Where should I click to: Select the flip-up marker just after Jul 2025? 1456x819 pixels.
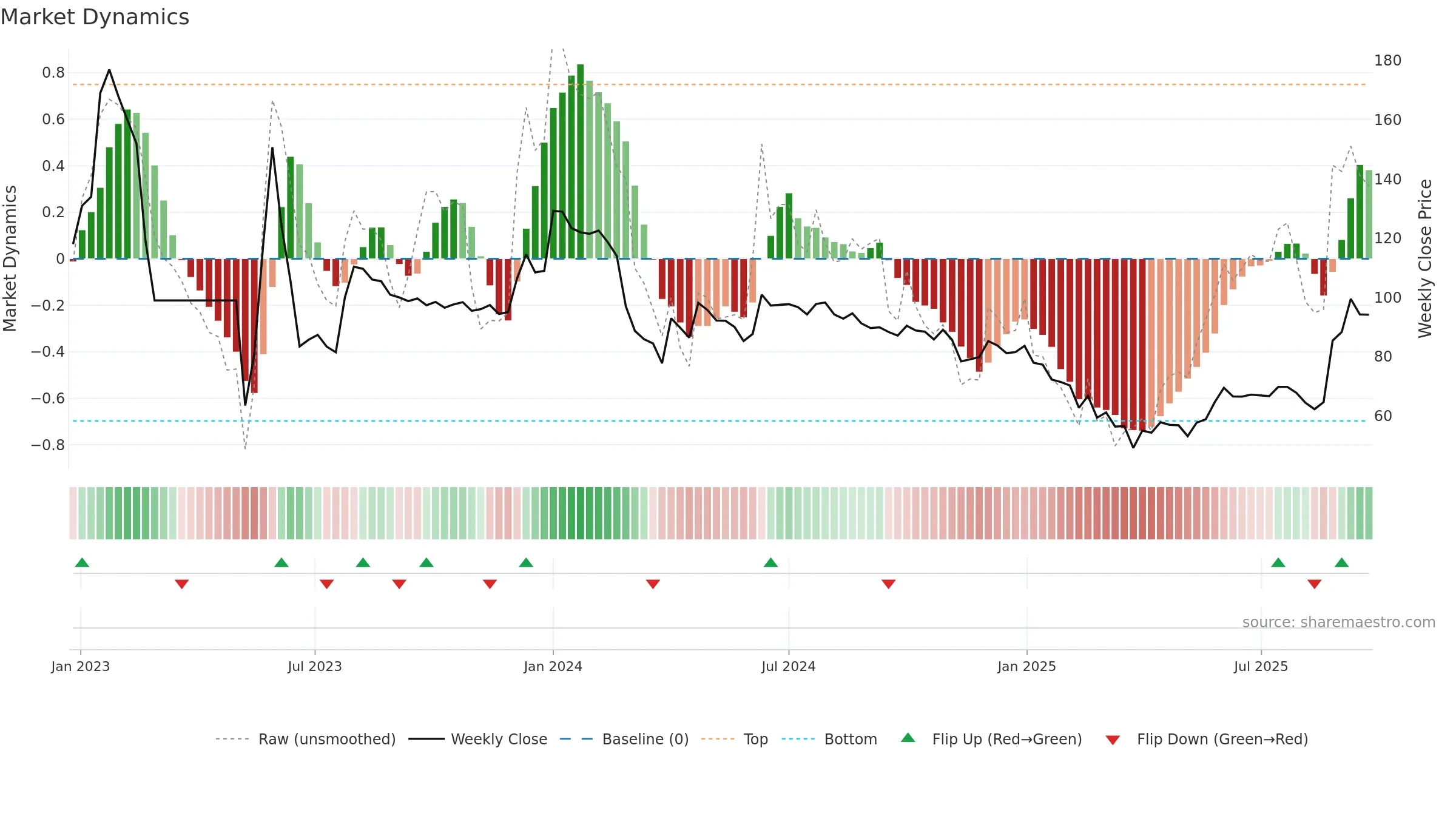tap(1278, 562)
